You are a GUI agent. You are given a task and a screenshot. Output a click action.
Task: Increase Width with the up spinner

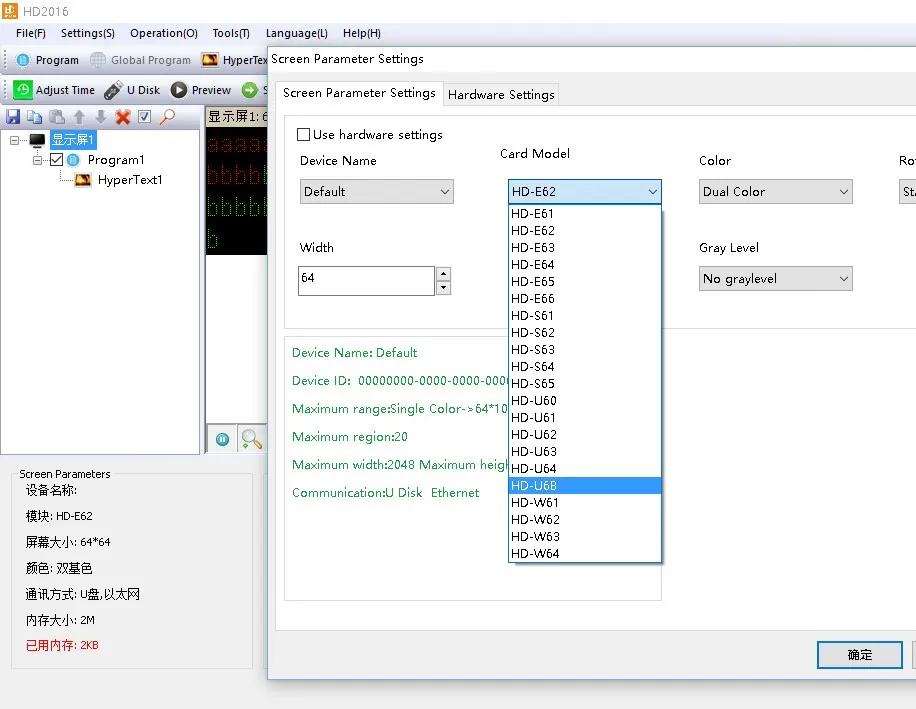pyautogui.click(x=444, y=274)
